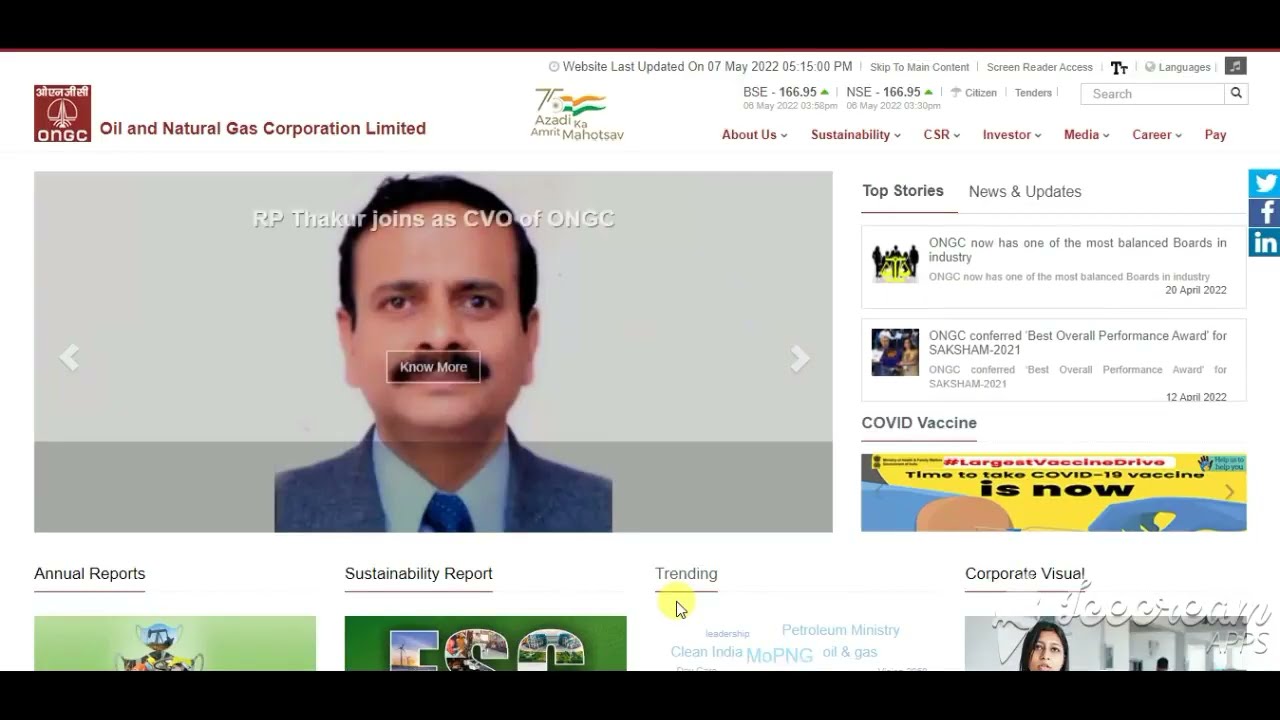Click the Clean India trending tag
Image resolution: width=1280 pixels, height=720 pixels.
tap(706, 652)
